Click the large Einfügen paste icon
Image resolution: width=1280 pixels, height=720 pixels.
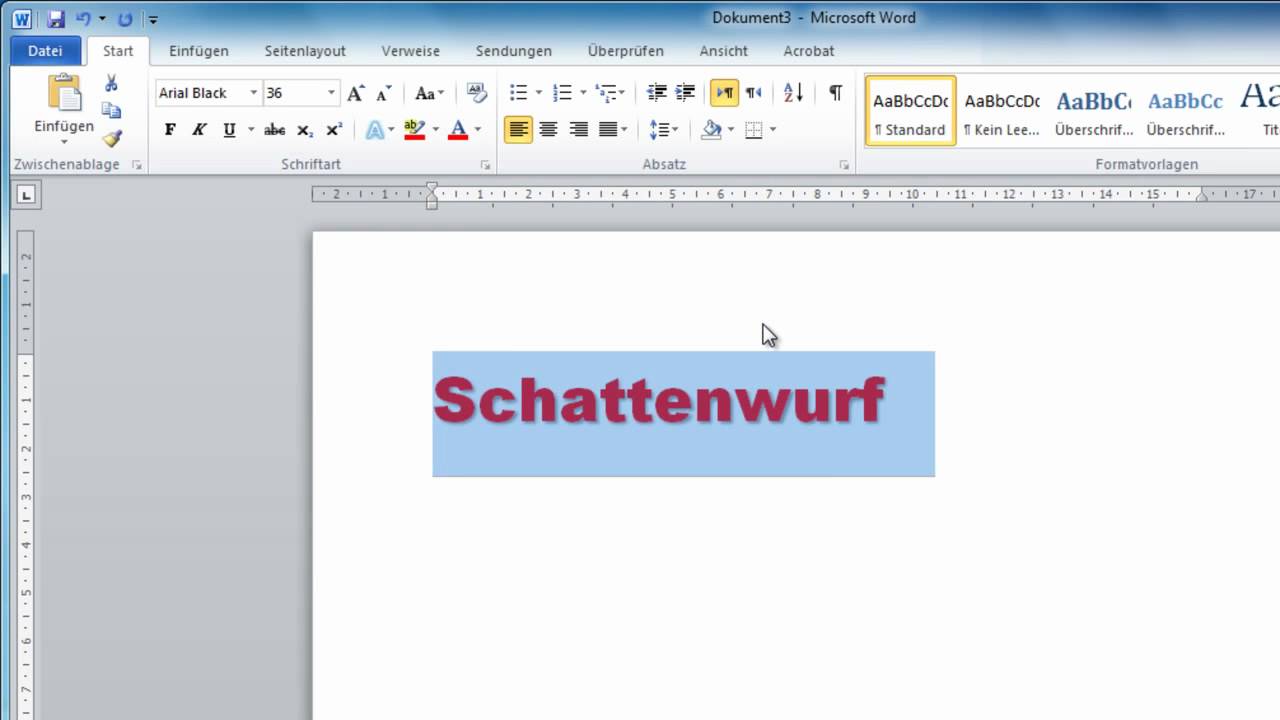64,93
